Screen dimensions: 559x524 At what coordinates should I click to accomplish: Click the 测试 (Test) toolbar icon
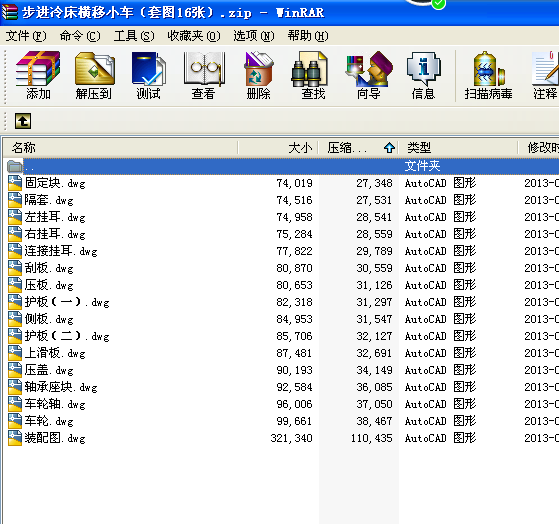pyautogui.click(x=148, y=75)
